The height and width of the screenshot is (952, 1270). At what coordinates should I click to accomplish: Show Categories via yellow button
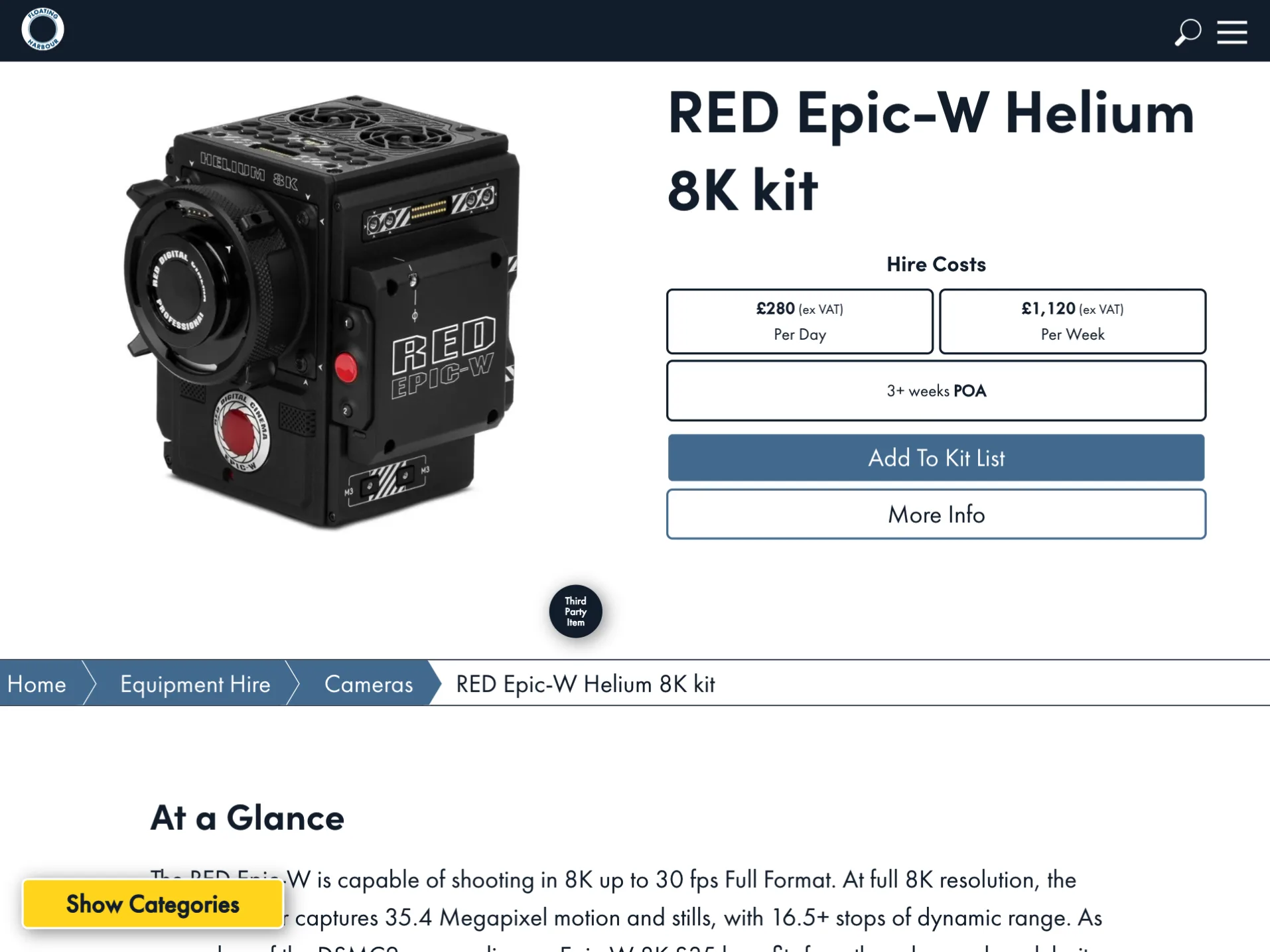pyautogui.click(x=153, y=904)
